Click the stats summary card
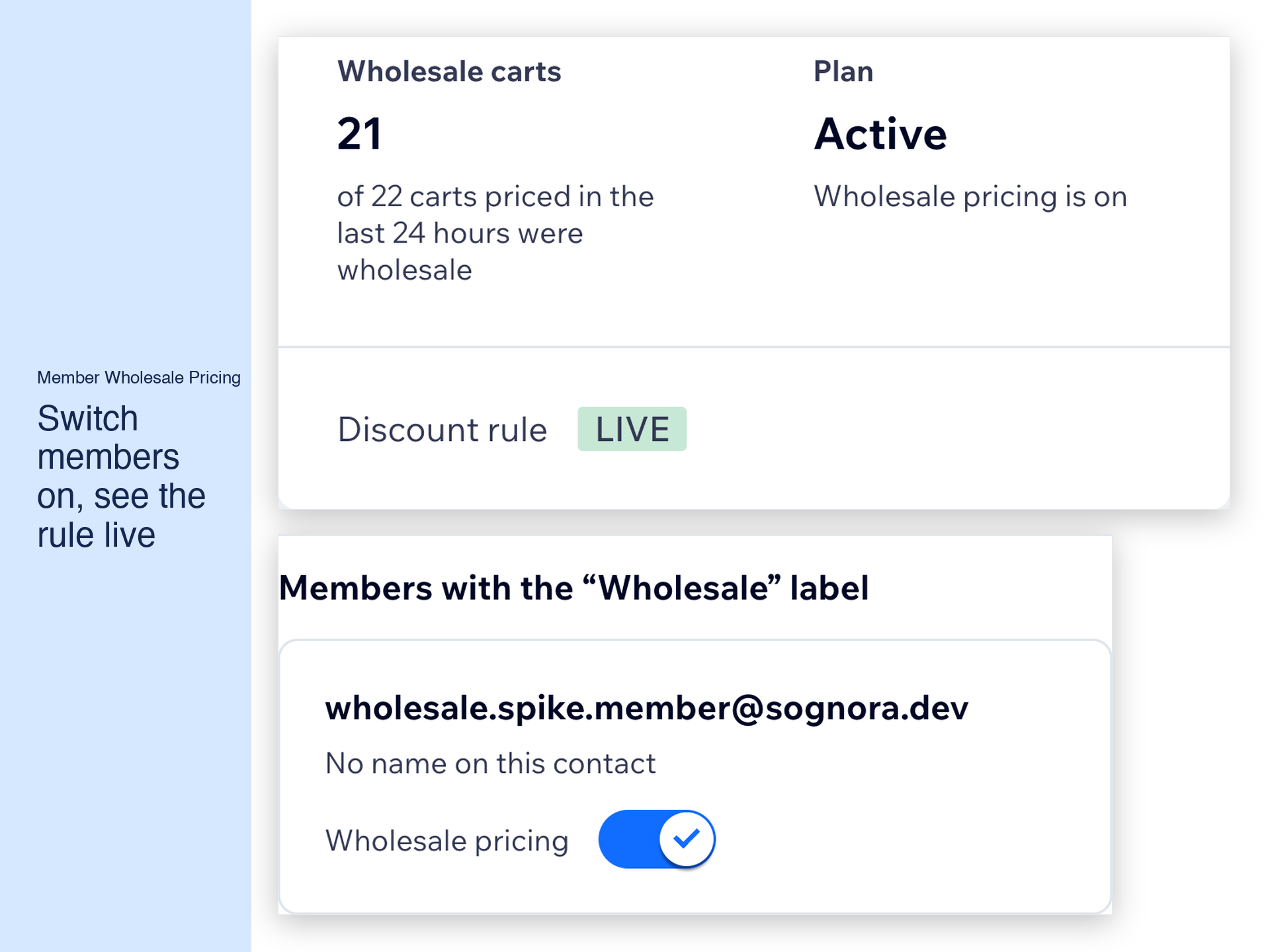 753,272
